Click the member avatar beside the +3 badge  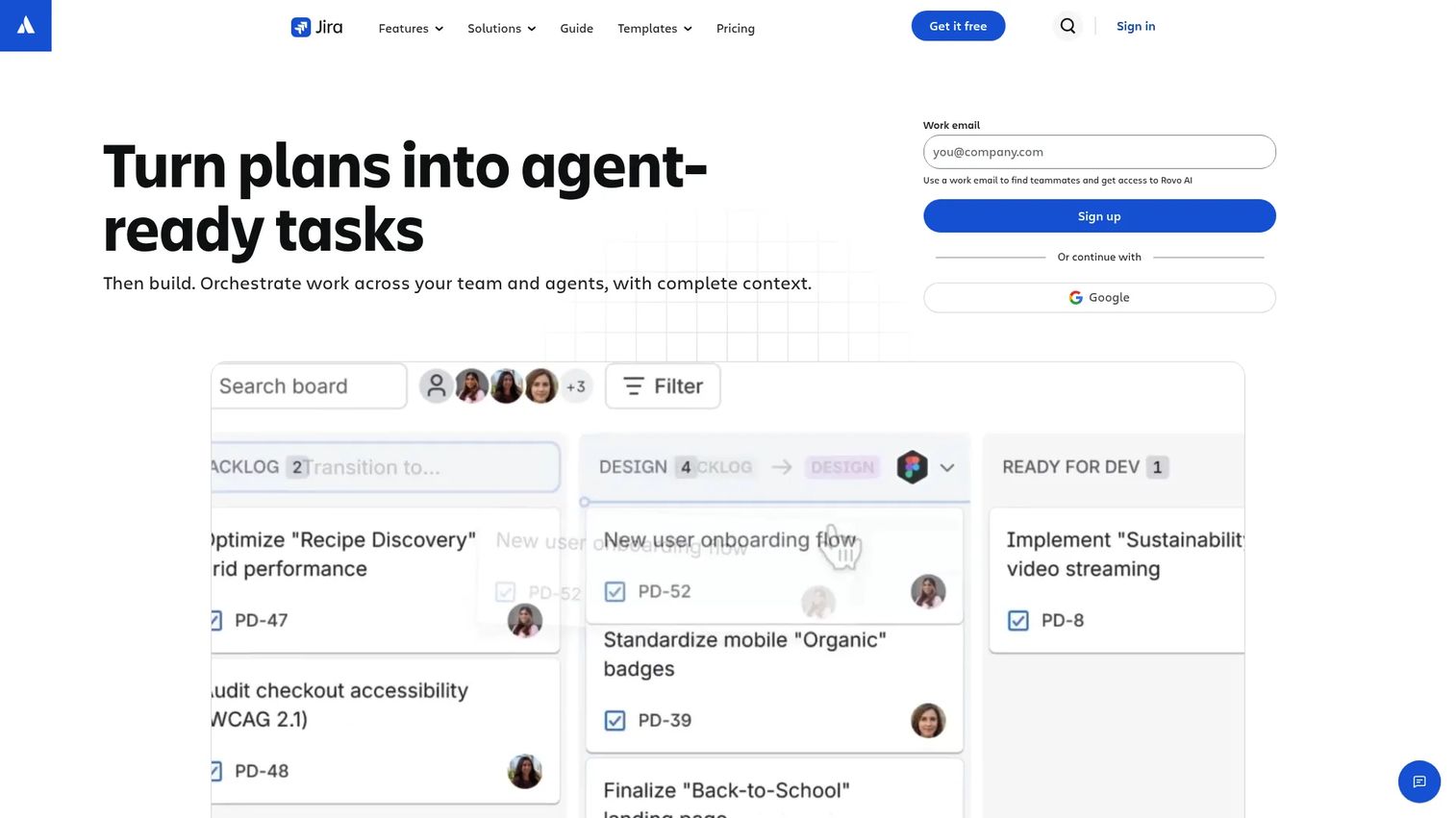tap(541, 386)
